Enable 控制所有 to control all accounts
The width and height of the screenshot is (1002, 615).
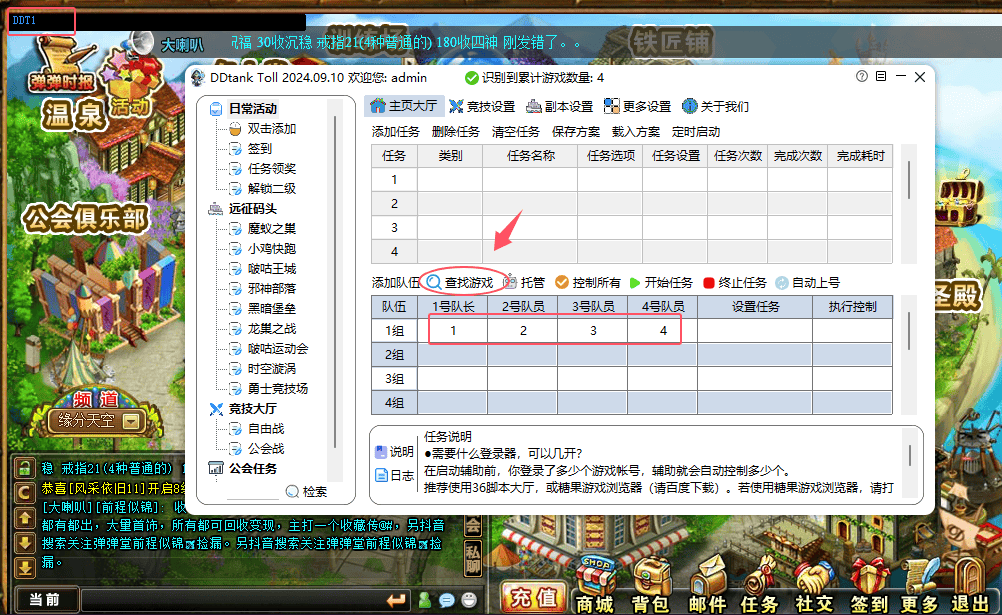pyautogui.click(x=562, y=281)
